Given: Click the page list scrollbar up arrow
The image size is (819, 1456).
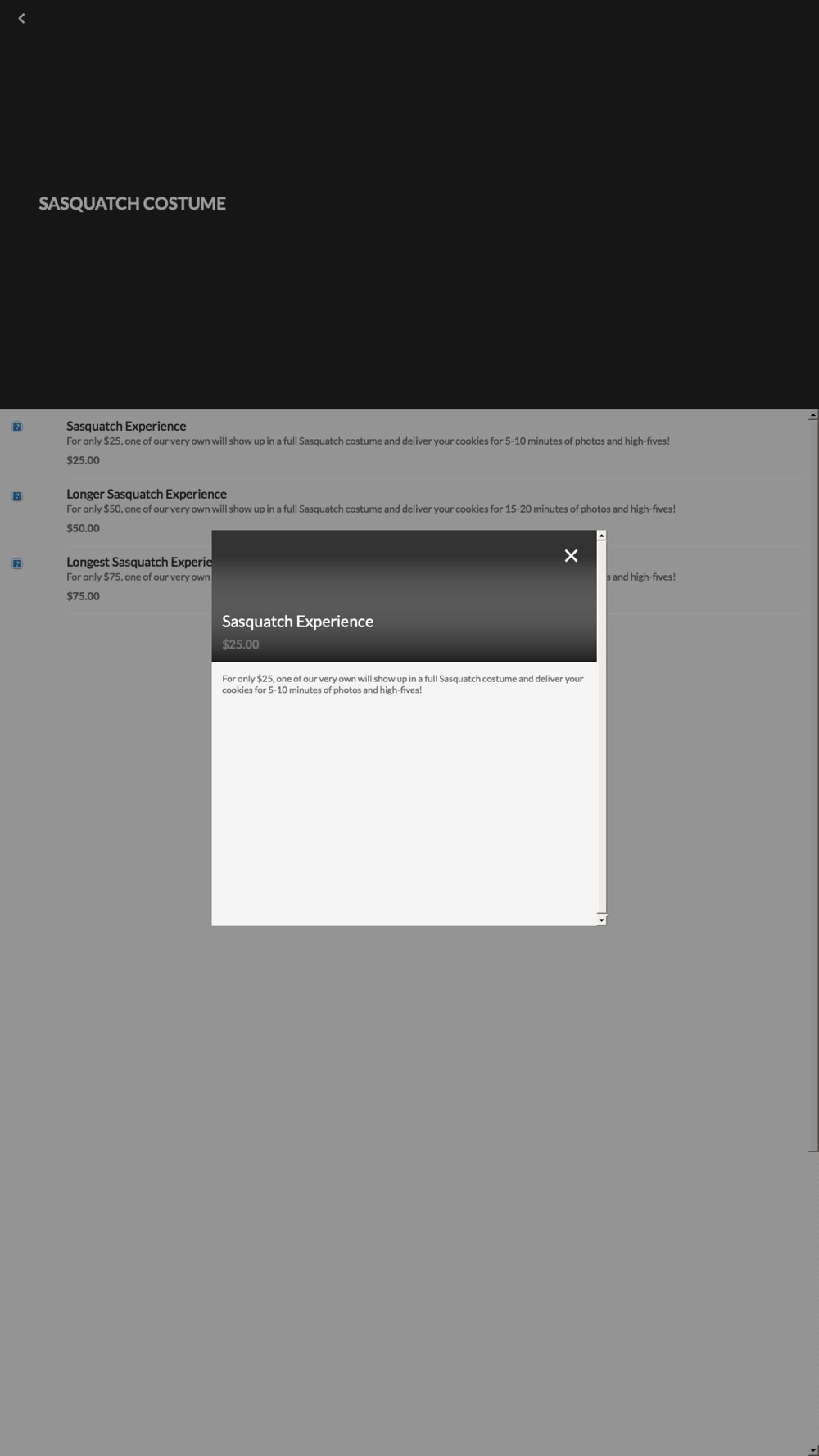Looking at the screenshot, I should coord(813,416).
